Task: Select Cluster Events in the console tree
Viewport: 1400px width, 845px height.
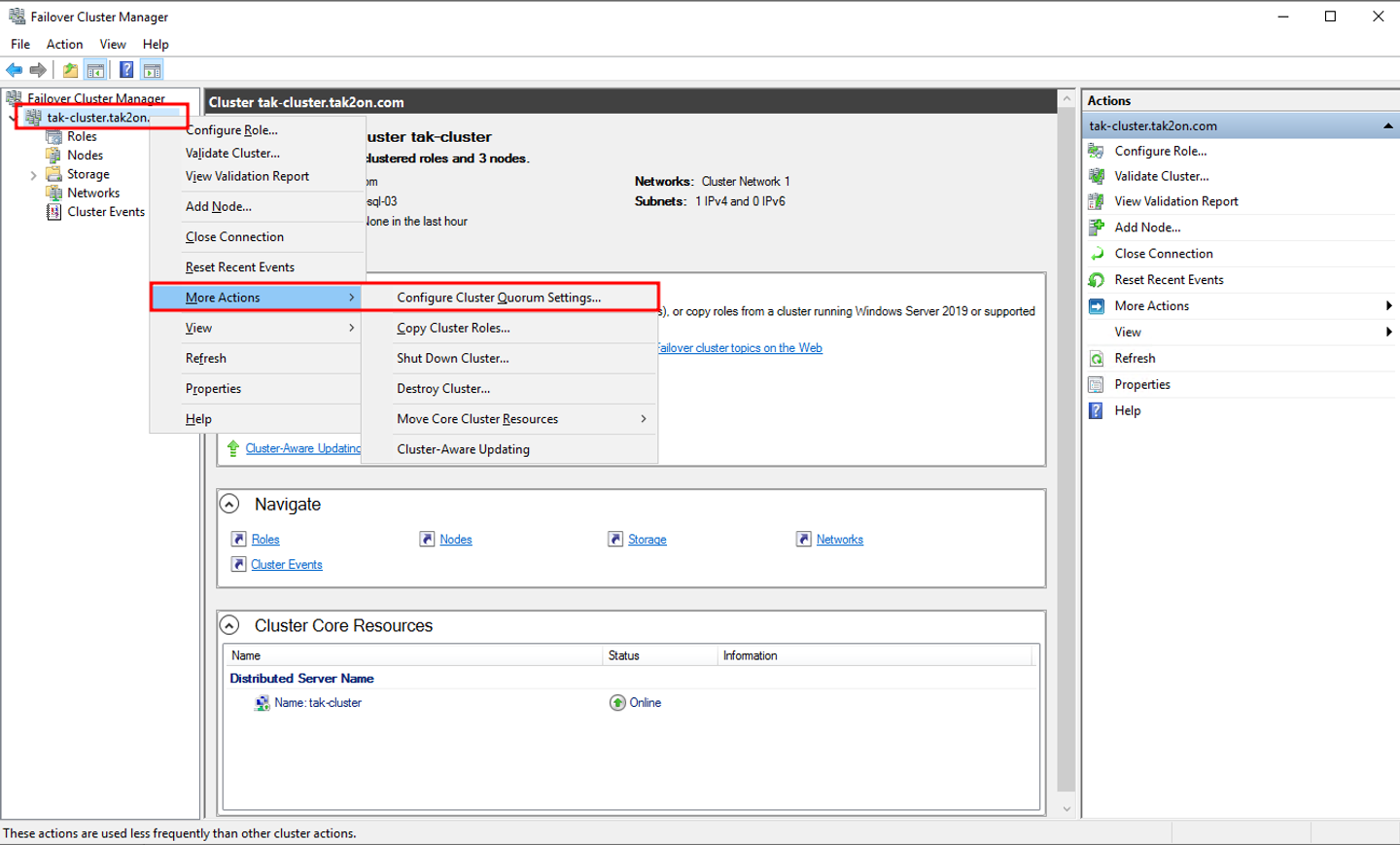Action: coord(106,212)
